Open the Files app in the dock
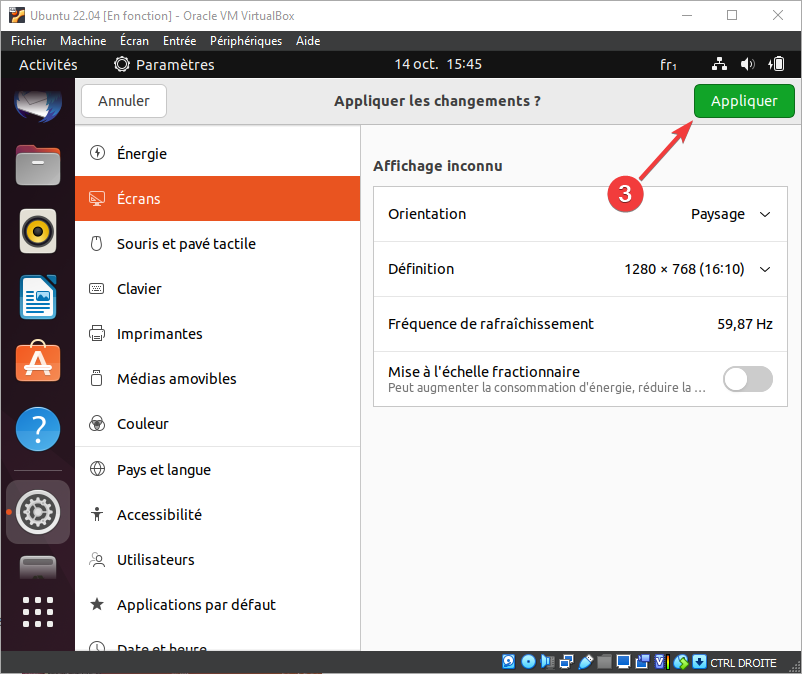The height and width of the screenshot is (674, 802). click(x=38, y=165)
